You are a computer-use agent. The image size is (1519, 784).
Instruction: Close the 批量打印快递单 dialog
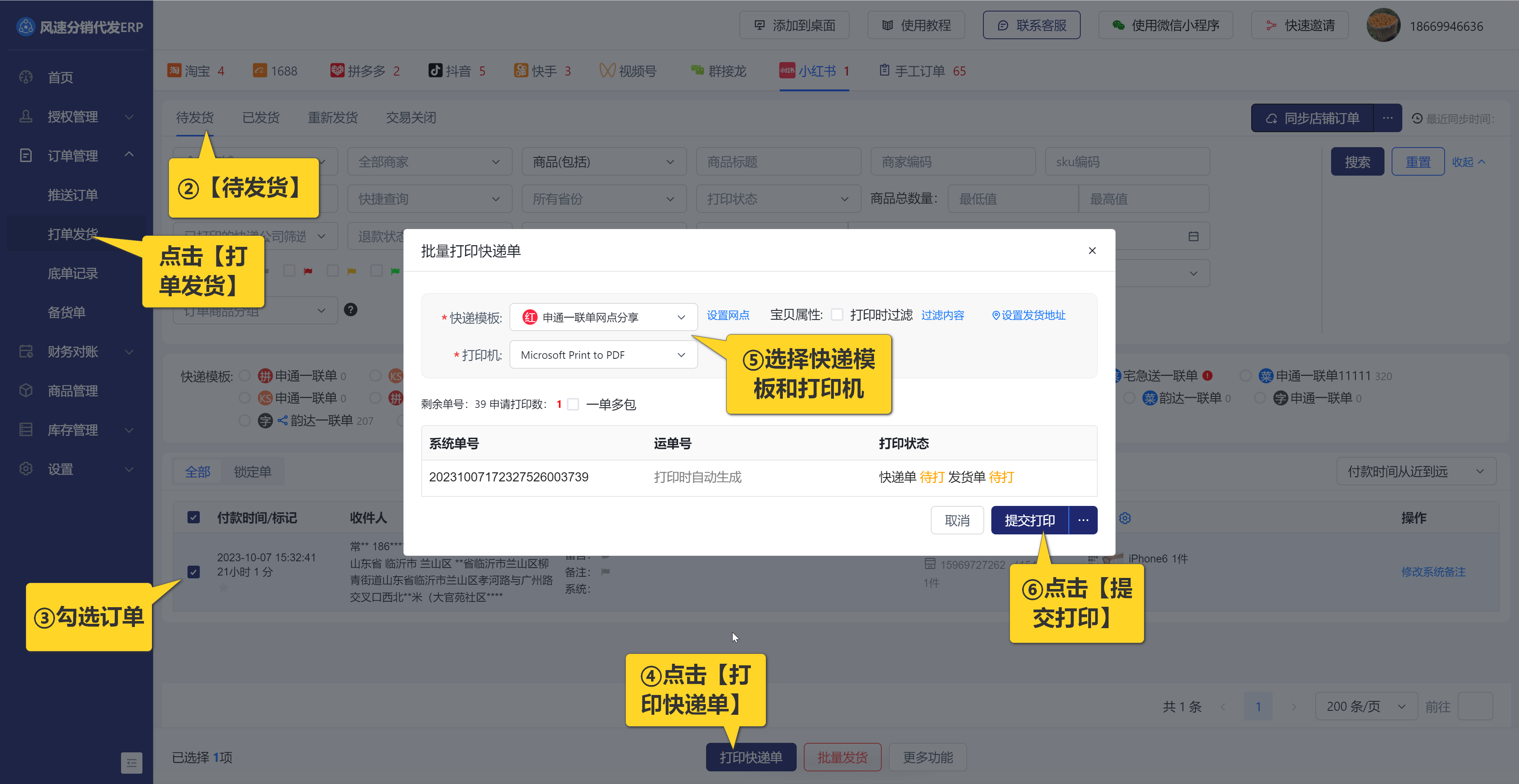(1091, 250)
